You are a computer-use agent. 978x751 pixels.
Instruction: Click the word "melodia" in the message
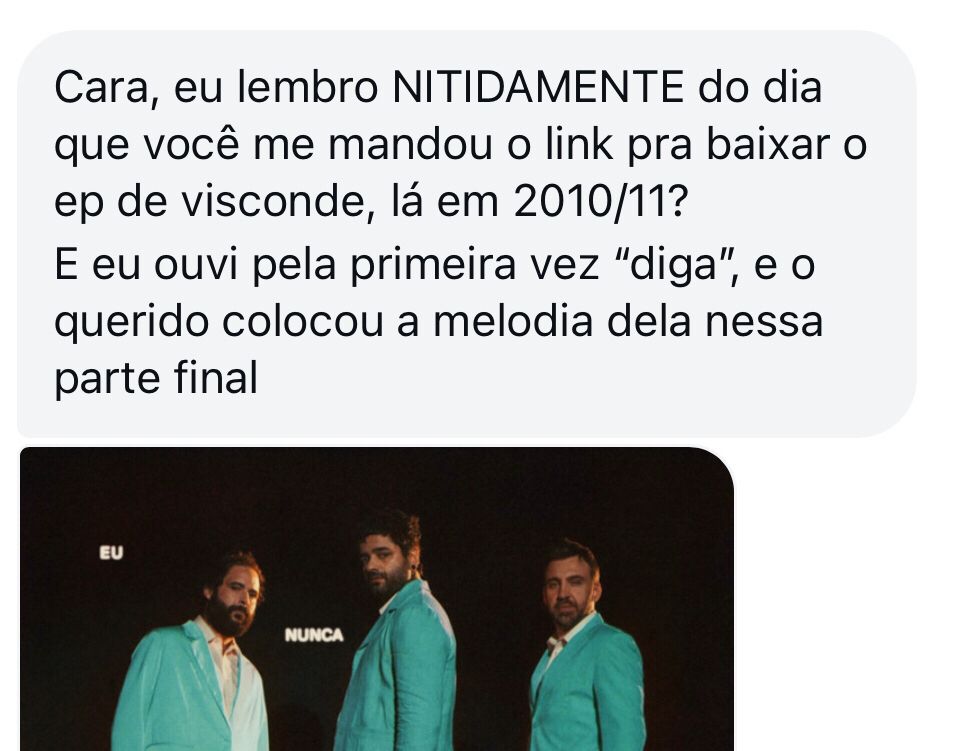point(513,321)
